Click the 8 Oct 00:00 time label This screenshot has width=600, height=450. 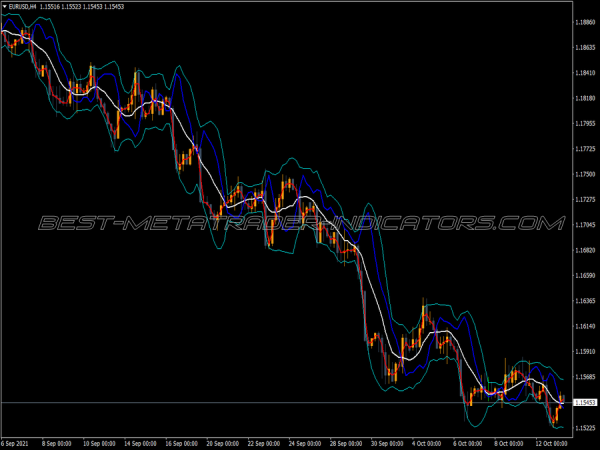tap(509, 443)
